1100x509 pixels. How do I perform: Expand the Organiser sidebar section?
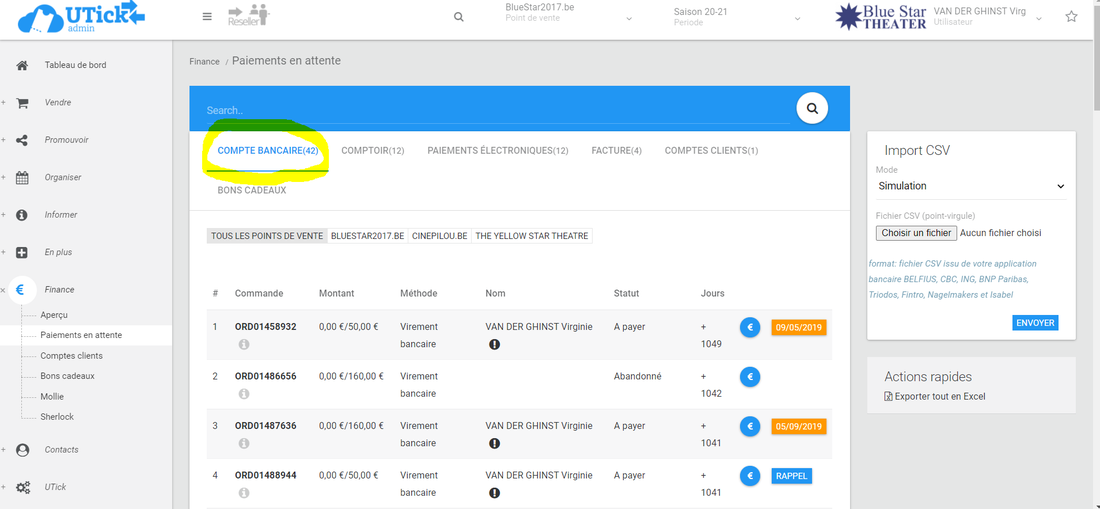[62, 178]
